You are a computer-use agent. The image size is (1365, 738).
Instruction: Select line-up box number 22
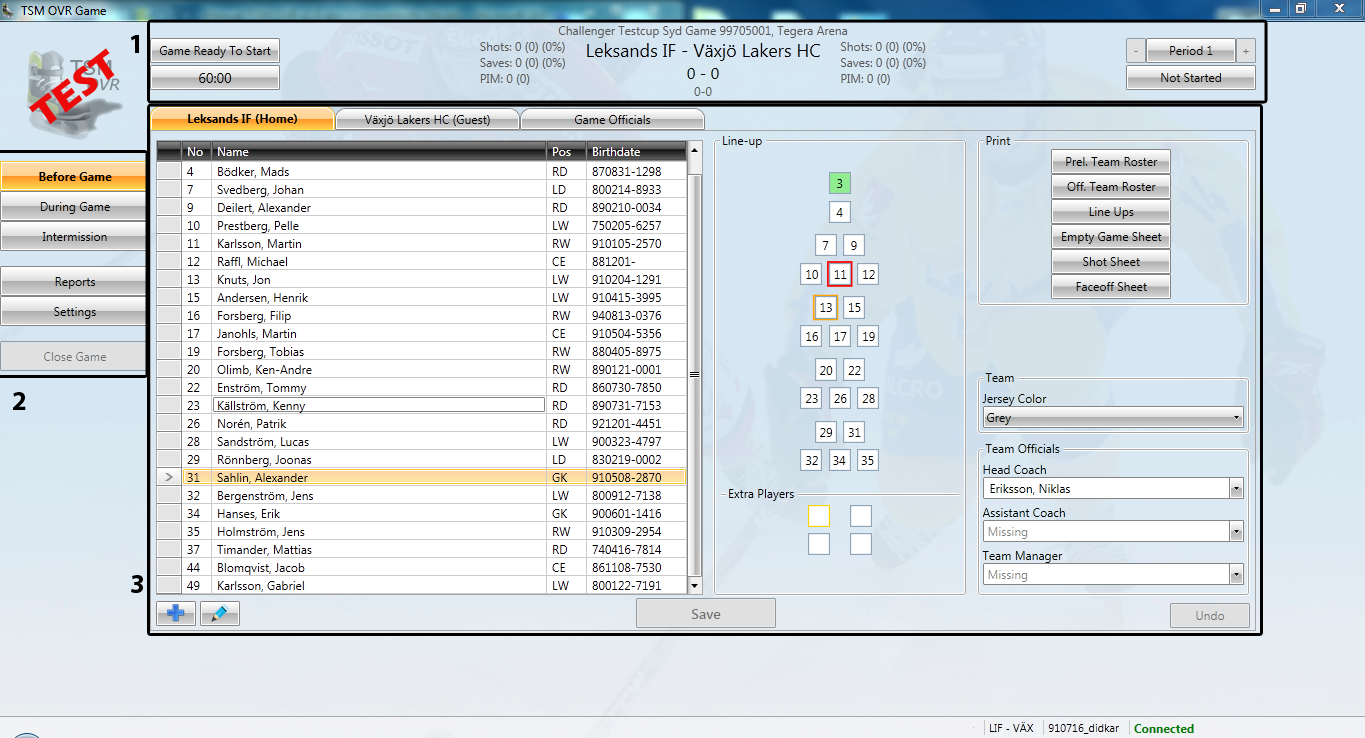point(853,370)
